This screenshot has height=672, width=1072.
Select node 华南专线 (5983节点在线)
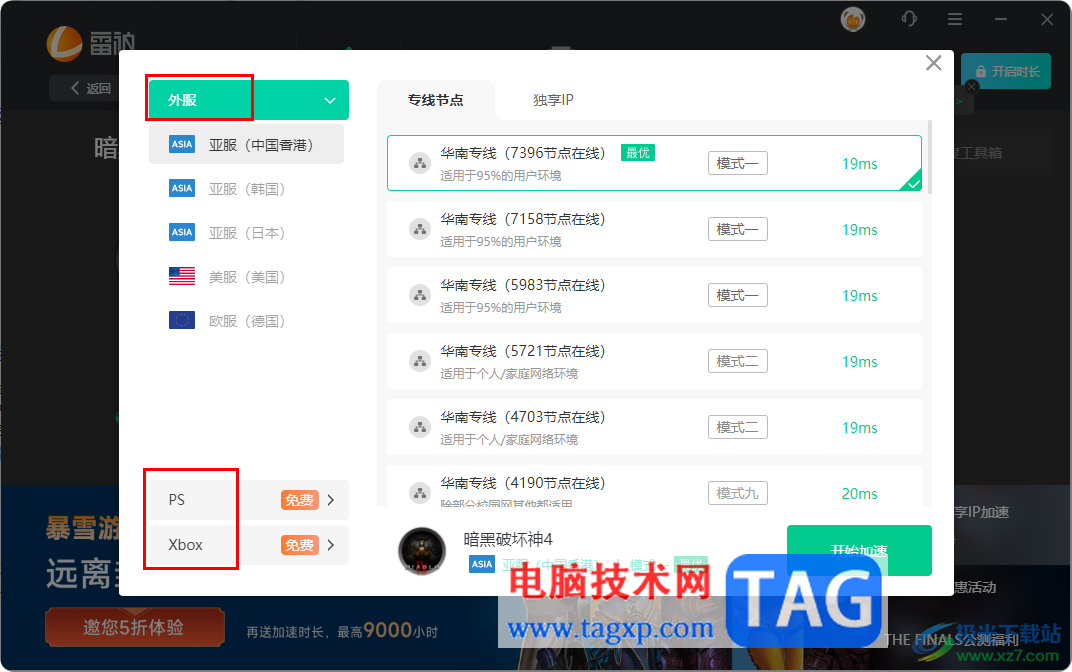654,295
